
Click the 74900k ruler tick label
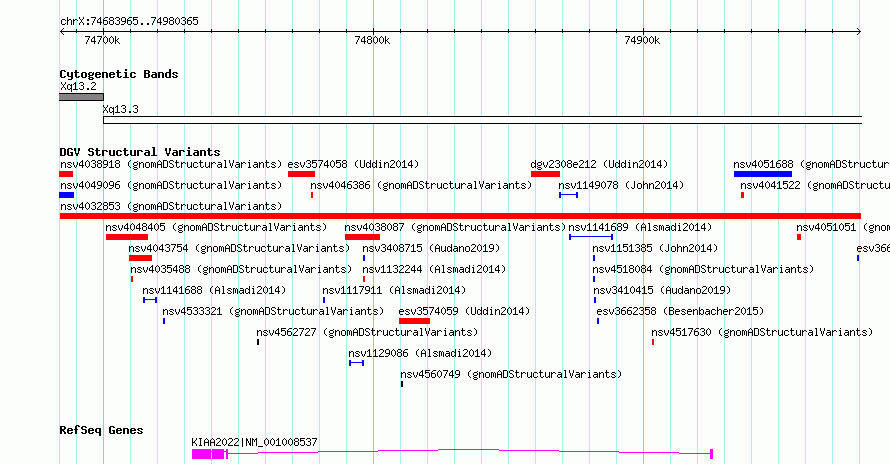642,41
